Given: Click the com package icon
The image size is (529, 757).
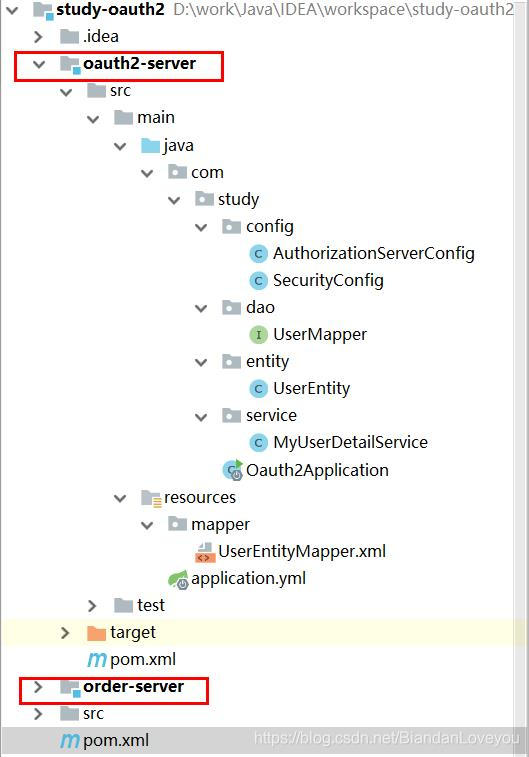Looking at the screenshot, I should tap(177, 172).
